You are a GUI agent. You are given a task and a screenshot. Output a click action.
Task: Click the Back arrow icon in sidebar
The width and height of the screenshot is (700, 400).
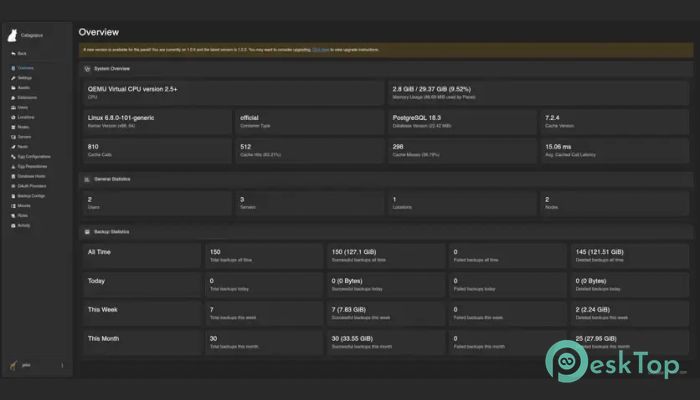coord(13,54)
